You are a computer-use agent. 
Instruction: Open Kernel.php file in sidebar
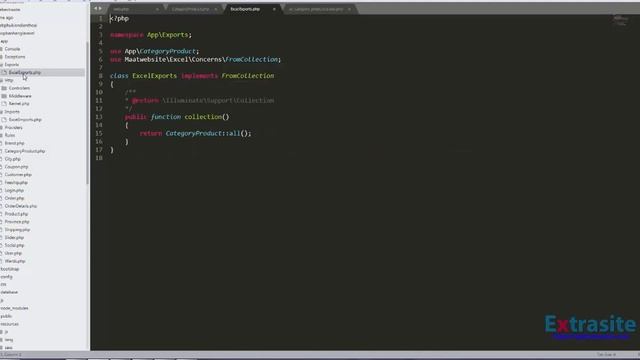[19, 104]
